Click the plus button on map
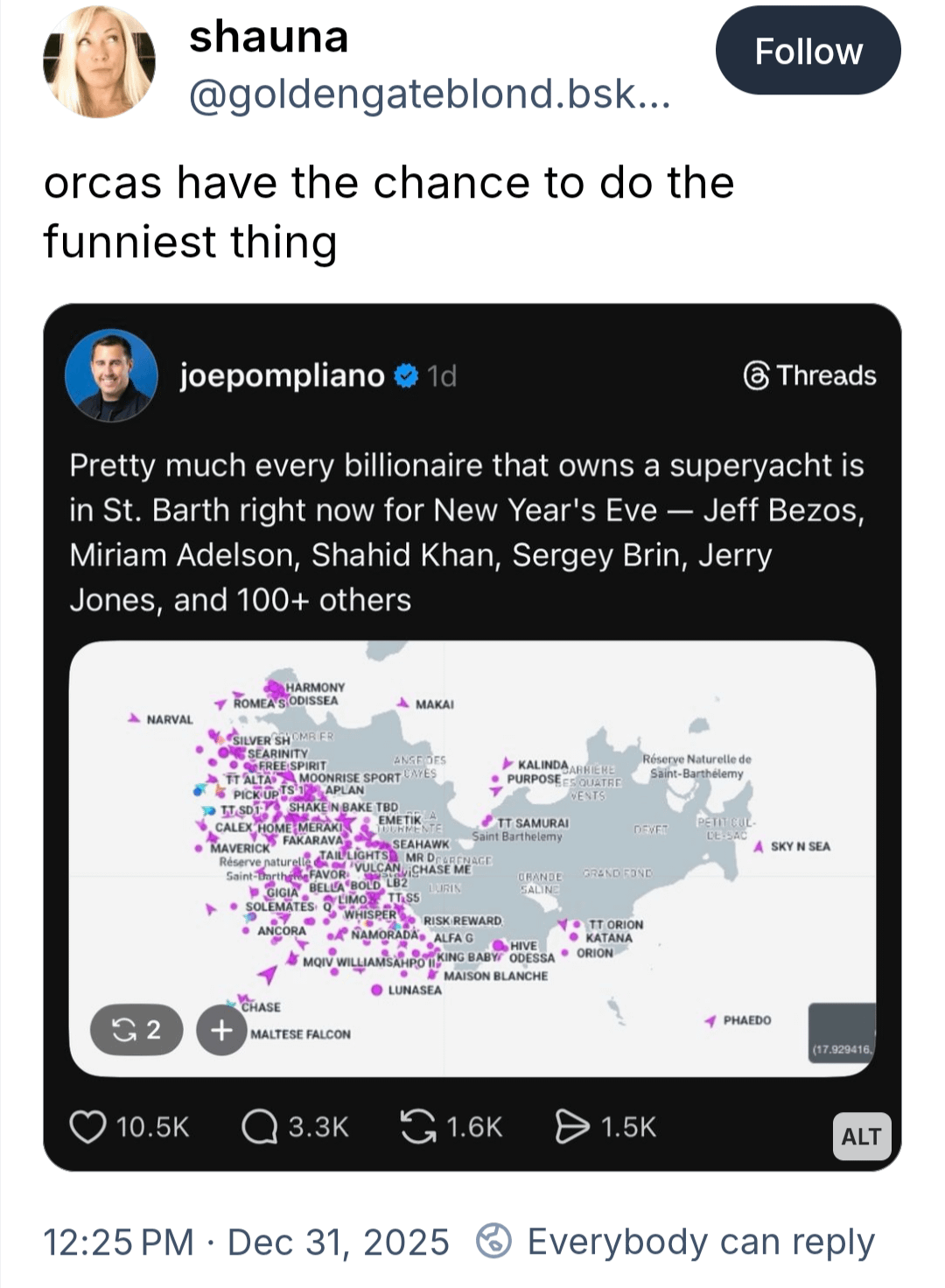 [x=221, y=1030]
